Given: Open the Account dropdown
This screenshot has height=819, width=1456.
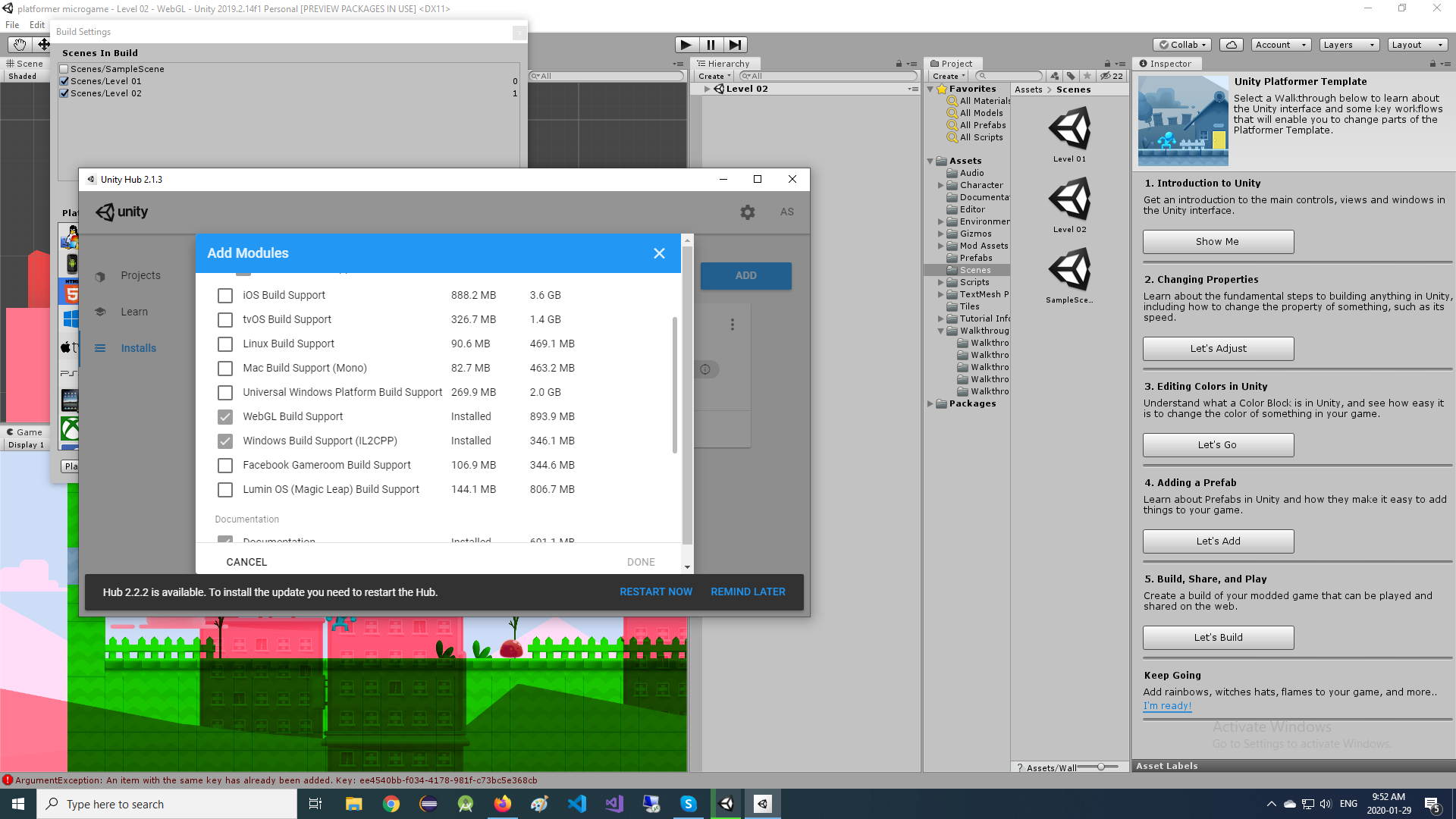Looking at the screenshot, I should click(x=1280, y=45).
